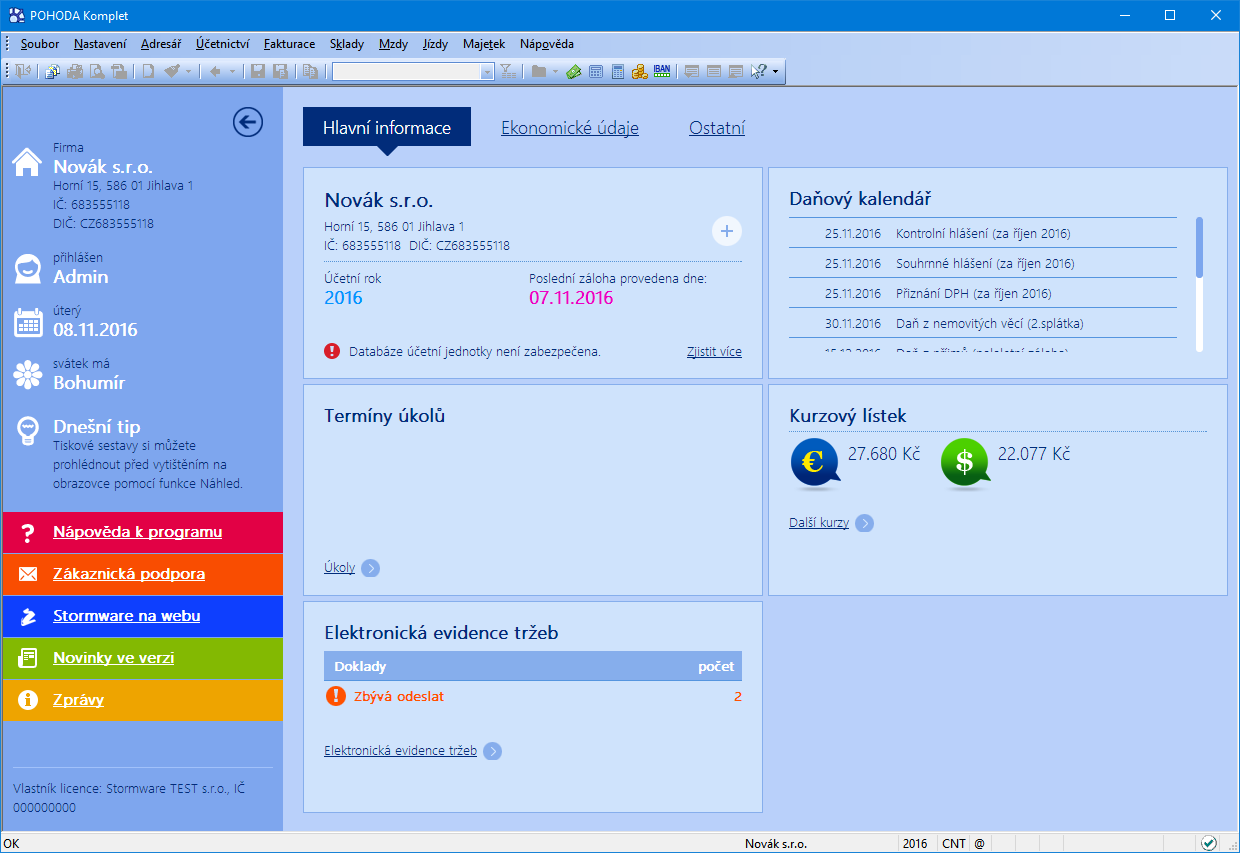1240x853 pixels.
Task: Click the Zbývá odeslat text row
Action: coord(533,696)
